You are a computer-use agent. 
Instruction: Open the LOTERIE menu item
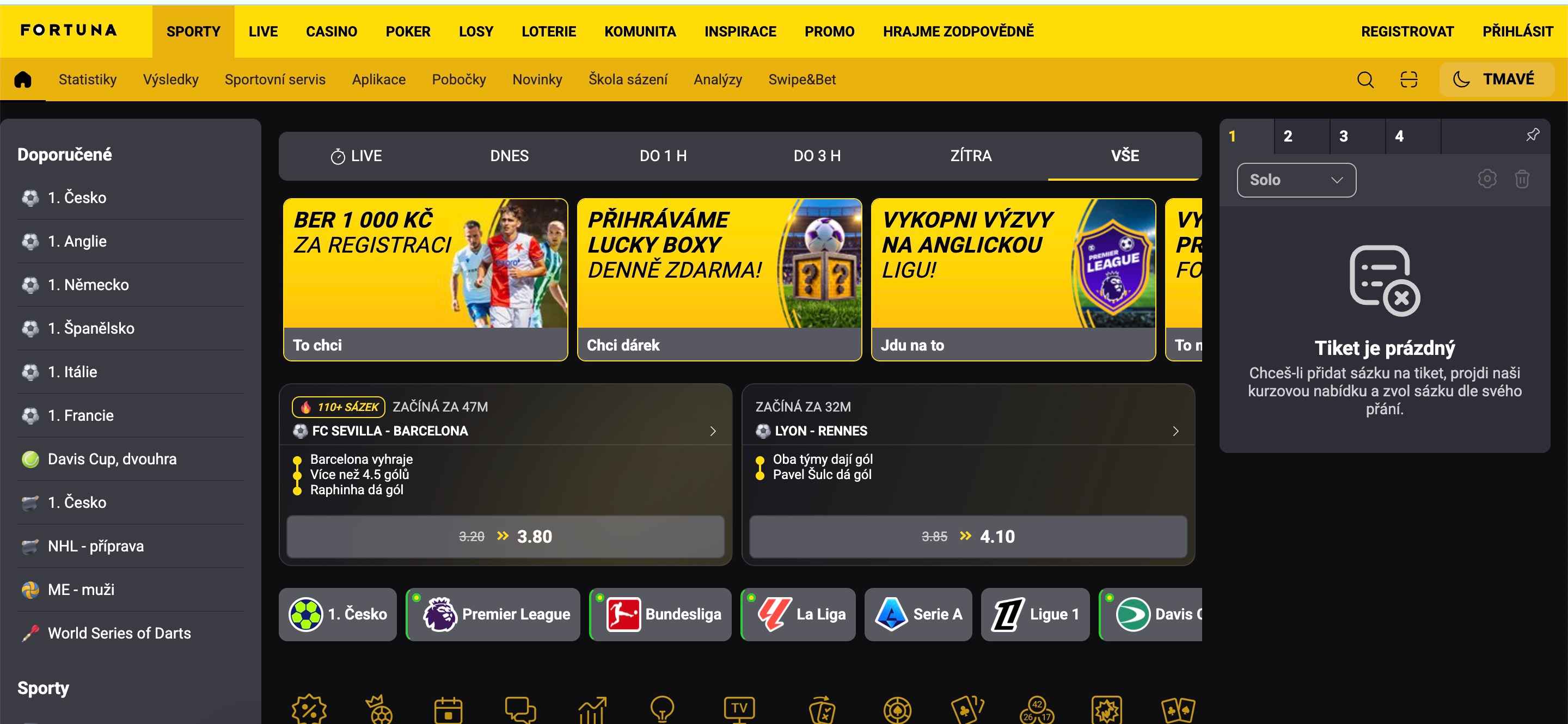pyautogui.click(x=548, y=32)
